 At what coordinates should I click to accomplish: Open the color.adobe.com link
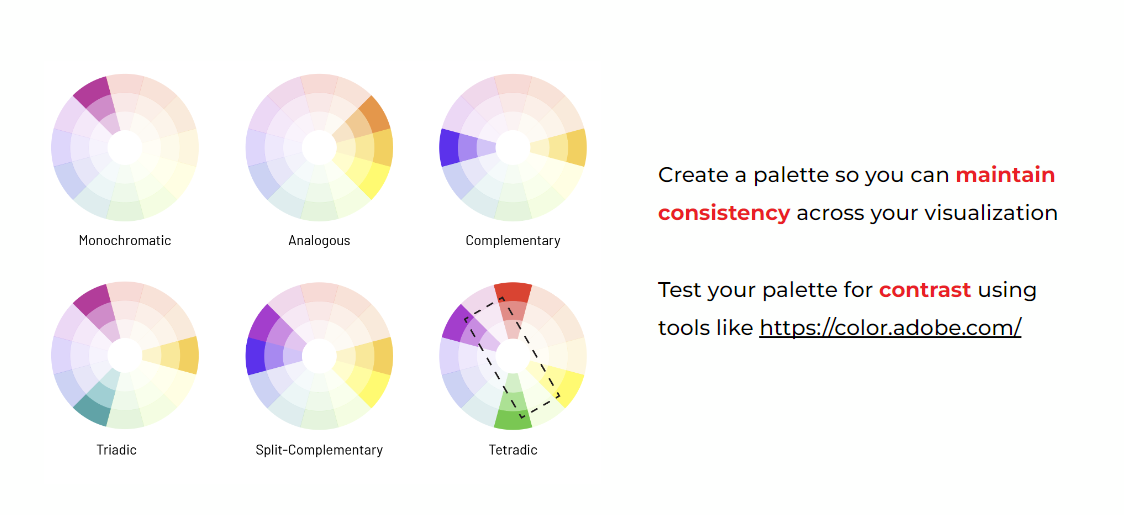point(890,328)
